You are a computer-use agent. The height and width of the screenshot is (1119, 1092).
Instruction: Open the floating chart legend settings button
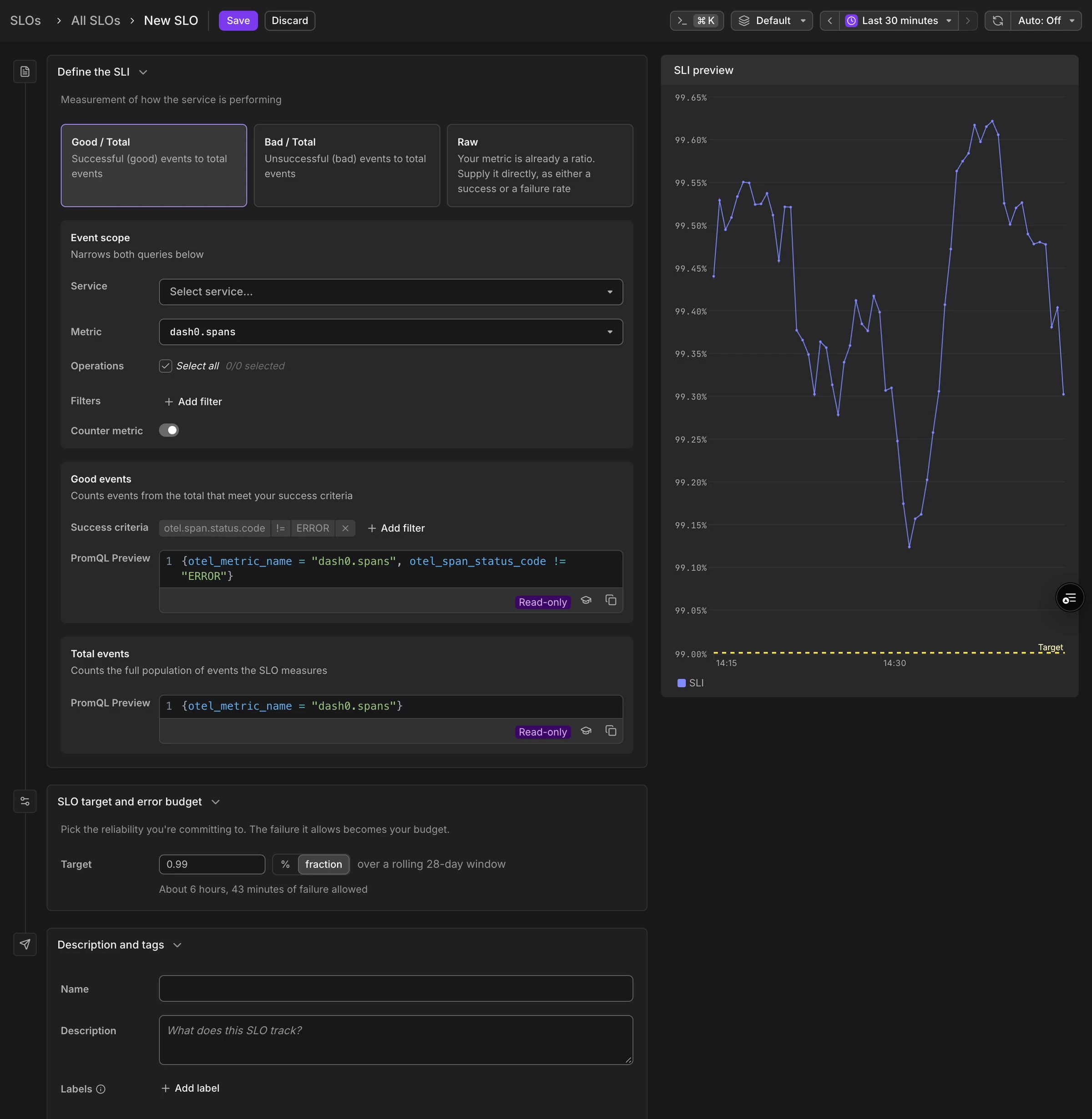coord(1070,598)
